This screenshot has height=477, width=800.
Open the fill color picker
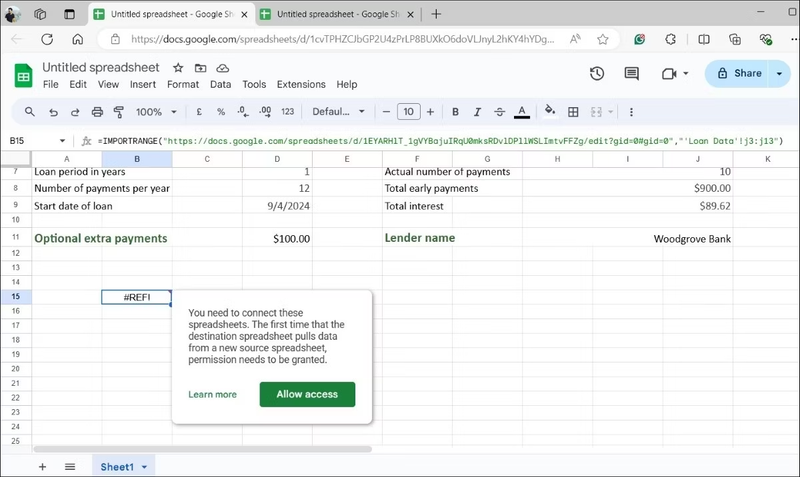coord(548,112)
